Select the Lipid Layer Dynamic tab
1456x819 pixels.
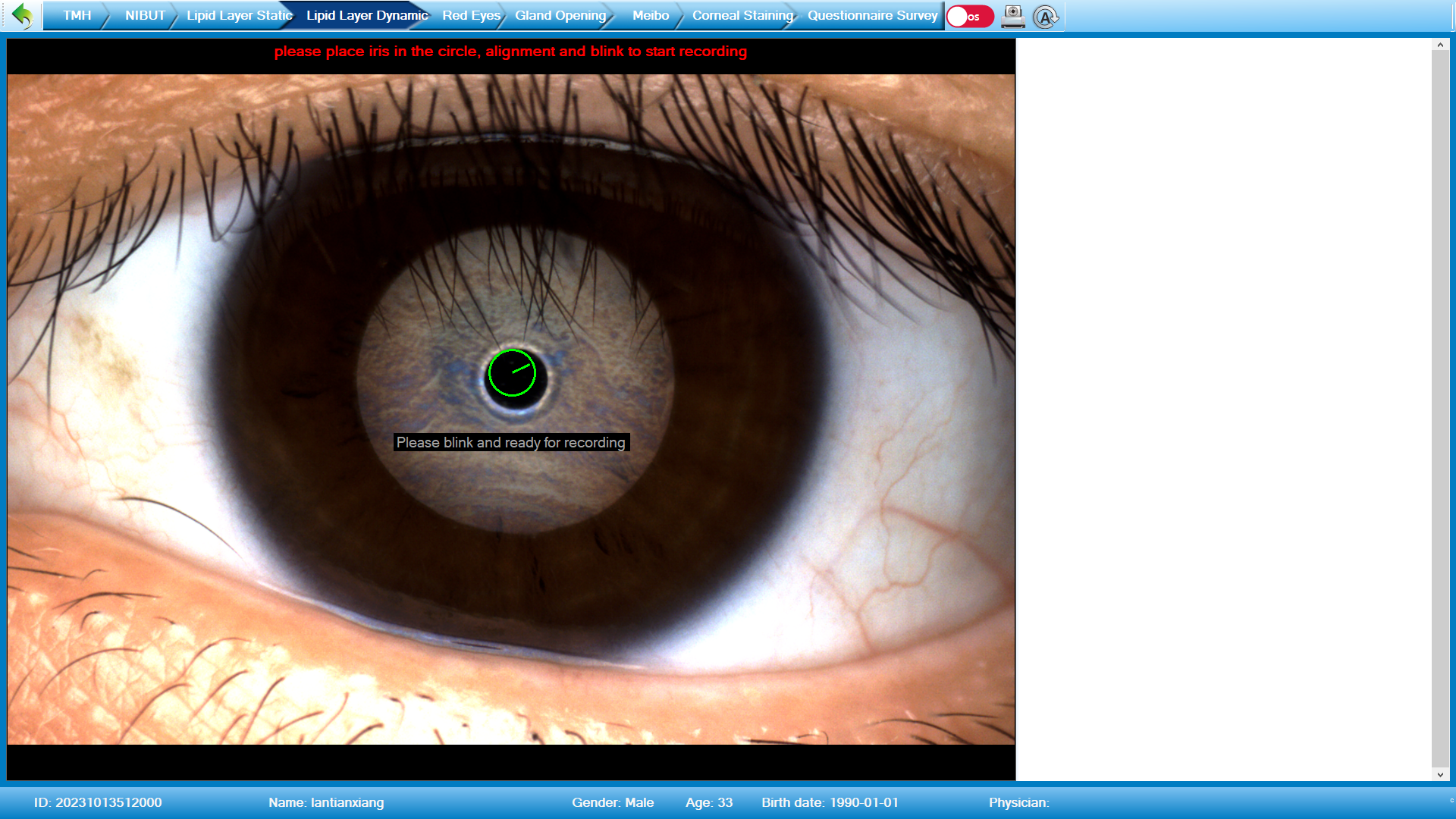click(365, 14)
